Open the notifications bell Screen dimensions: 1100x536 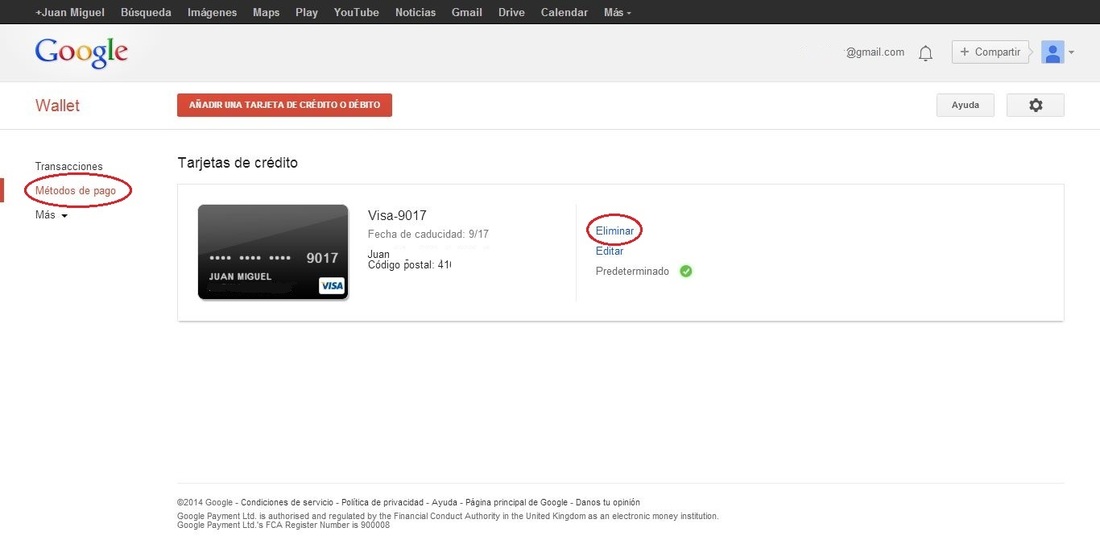[x=925, y=53]
